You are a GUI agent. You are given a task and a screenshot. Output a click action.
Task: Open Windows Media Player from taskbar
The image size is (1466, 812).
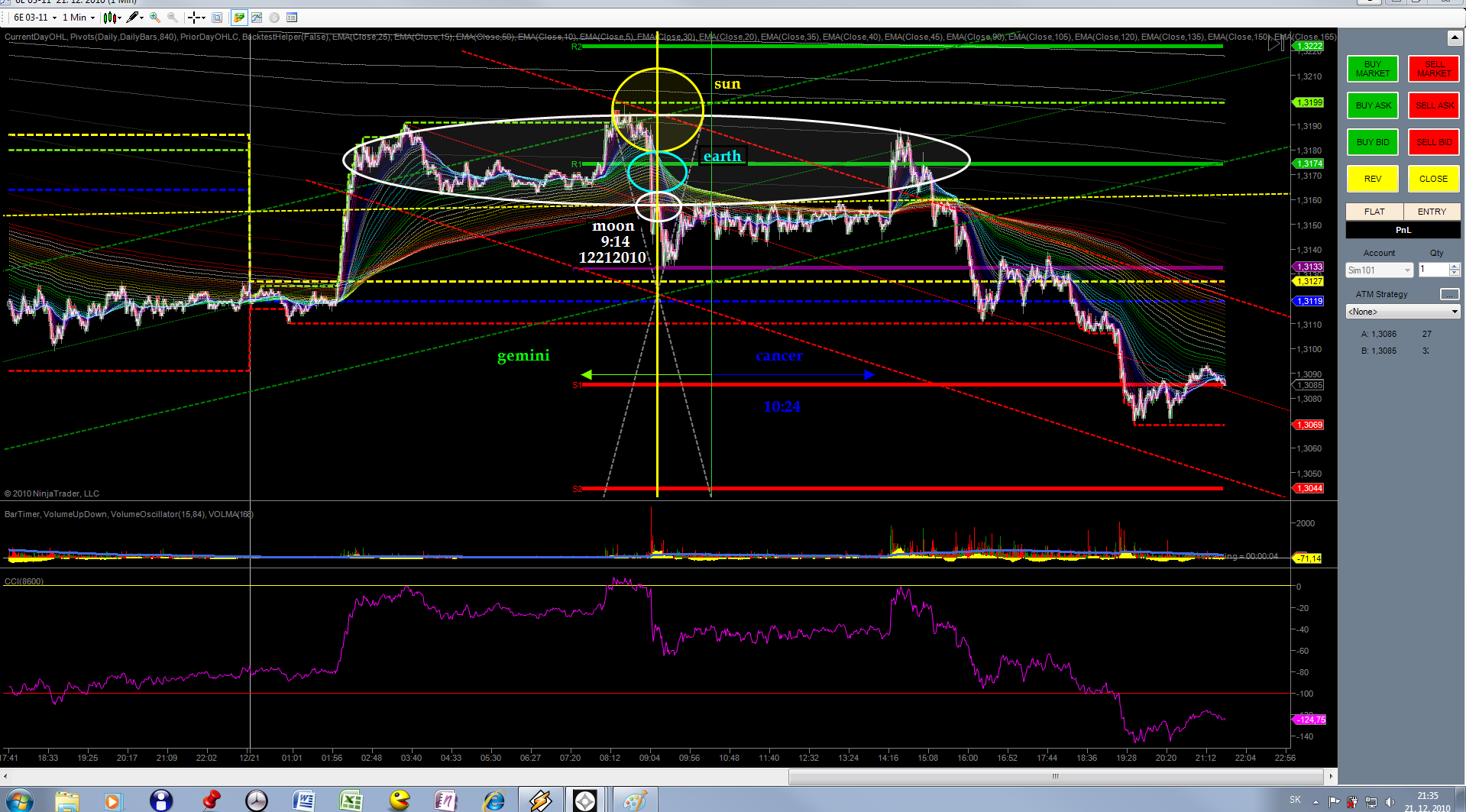[x=112, y=801]
